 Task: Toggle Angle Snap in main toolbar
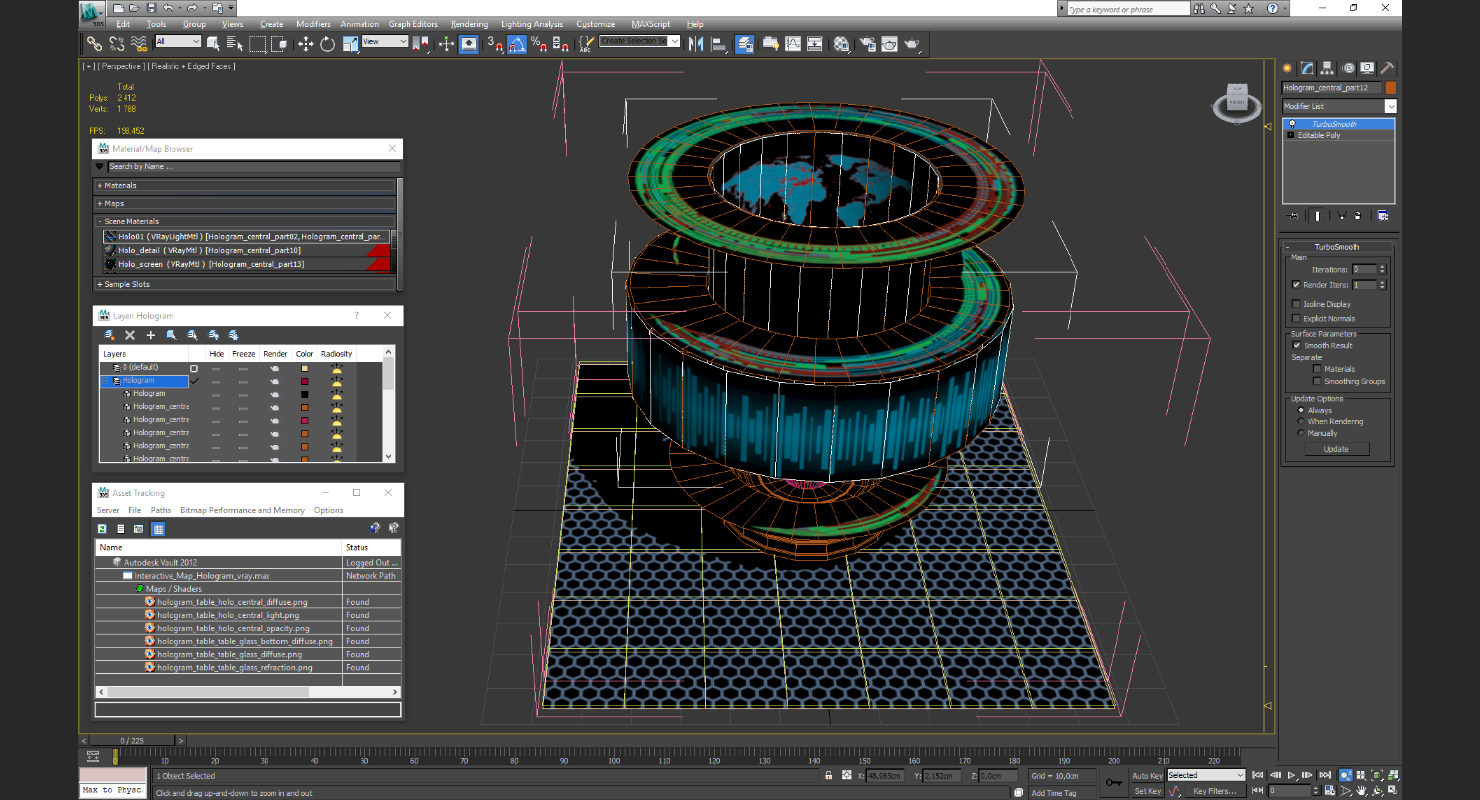click(x=517, y=44)
